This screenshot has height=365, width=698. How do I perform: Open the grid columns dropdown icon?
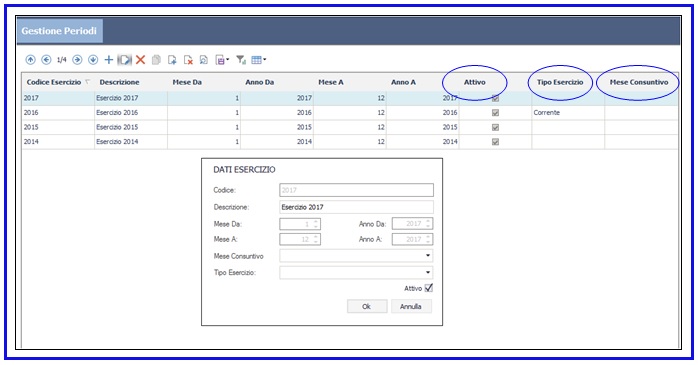pos(259,60)
